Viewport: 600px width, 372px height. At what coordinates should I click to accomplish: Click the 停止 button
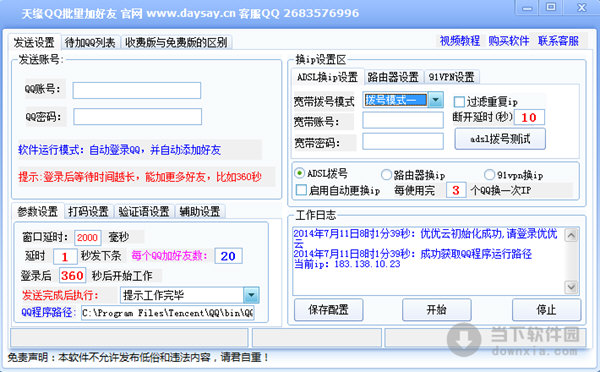[546, 310]
